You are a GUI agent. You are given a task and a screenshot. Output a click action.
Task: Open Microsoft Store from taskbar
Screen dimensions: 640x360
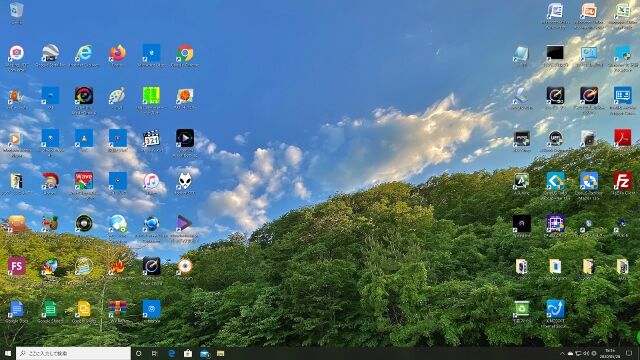(188, 353)
